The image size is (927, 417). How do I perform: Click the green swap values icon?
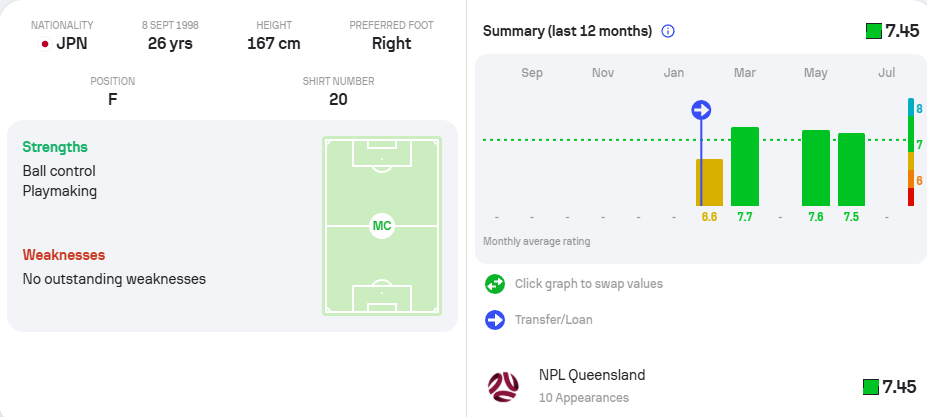495,284
